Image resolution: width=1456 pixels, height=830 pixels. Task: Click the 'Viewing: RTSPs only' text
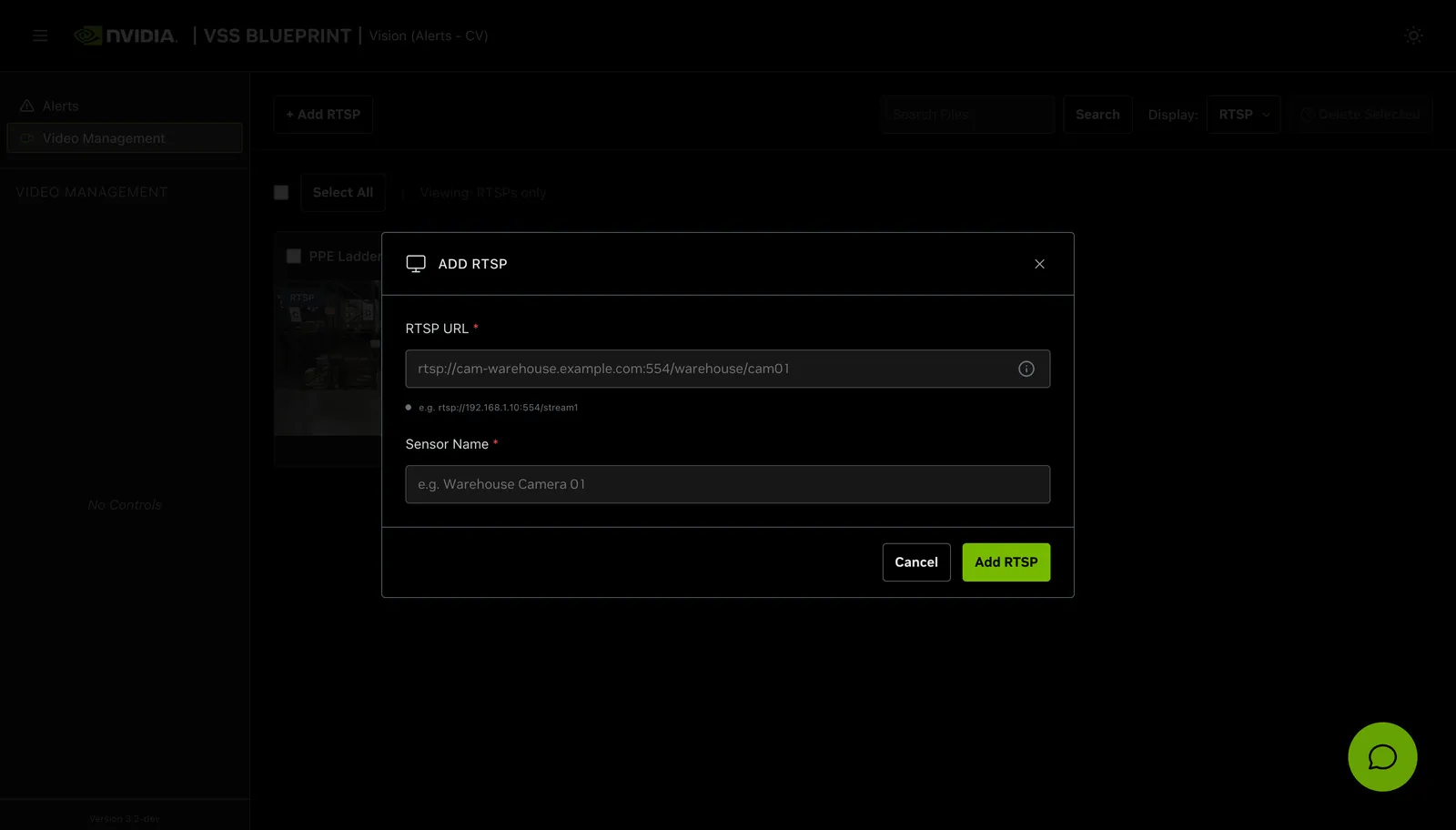[x=483, y=193]
